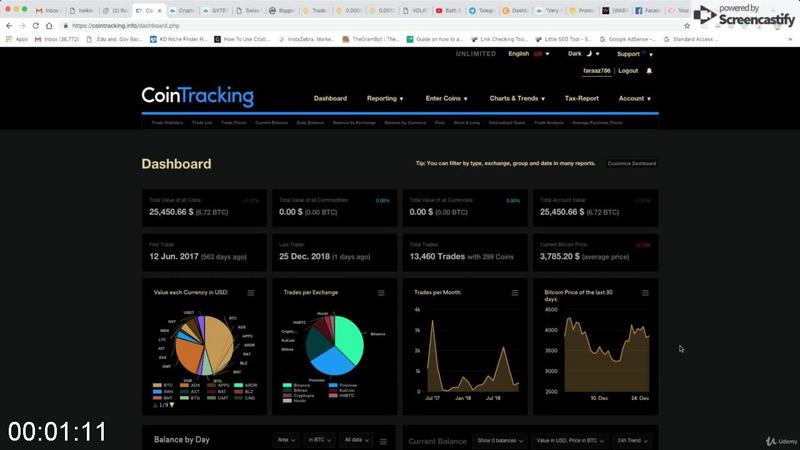Open the Trades per Exchange chart menu
800x450 pixels.
click(381, 293)
